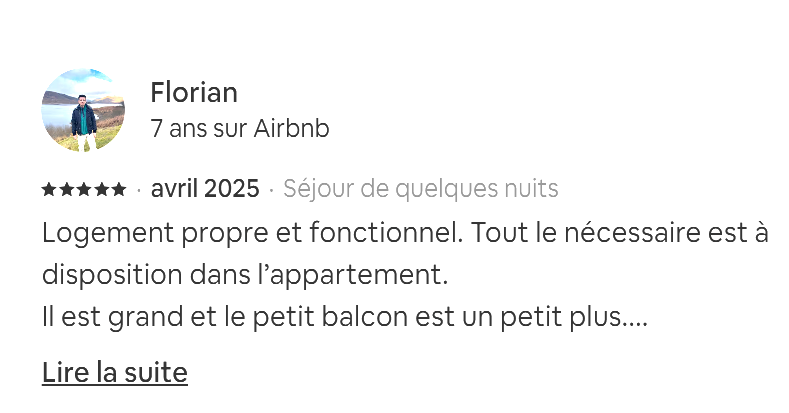This screenshot has height=413, width=789.
Task: Open Florian's round profile photo
Action: click(83, 110)
